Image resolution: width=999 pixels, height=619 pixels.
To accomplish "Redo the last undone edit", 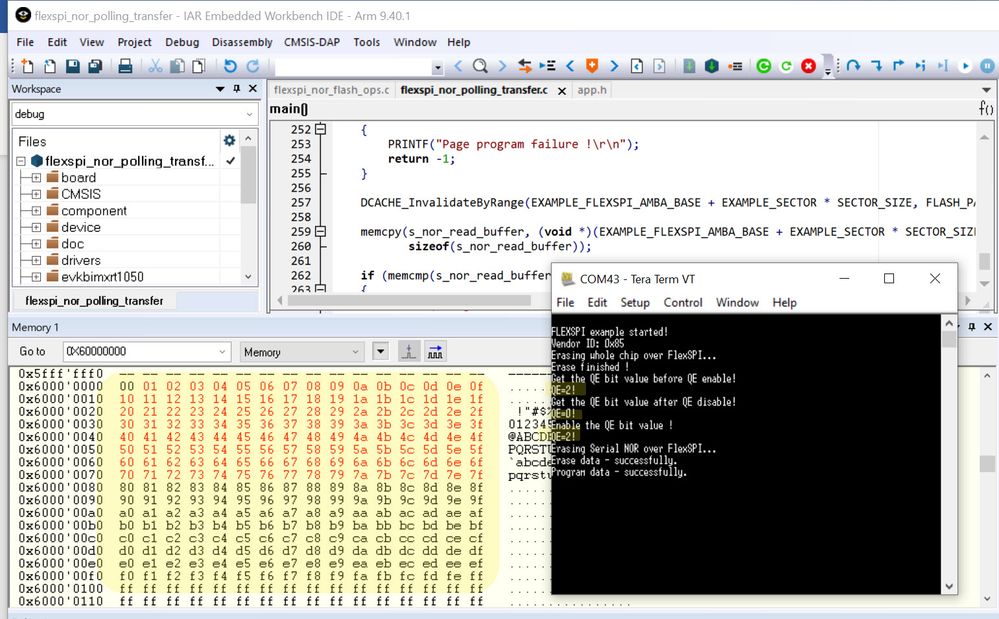I will coord(253,66).
